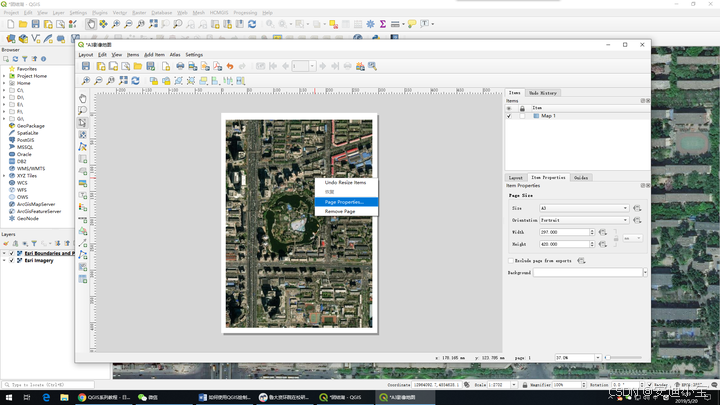The image size is (720, 405).
Task: Toggle visibility checkbox for Map 1 item
Action: (510, 116)
